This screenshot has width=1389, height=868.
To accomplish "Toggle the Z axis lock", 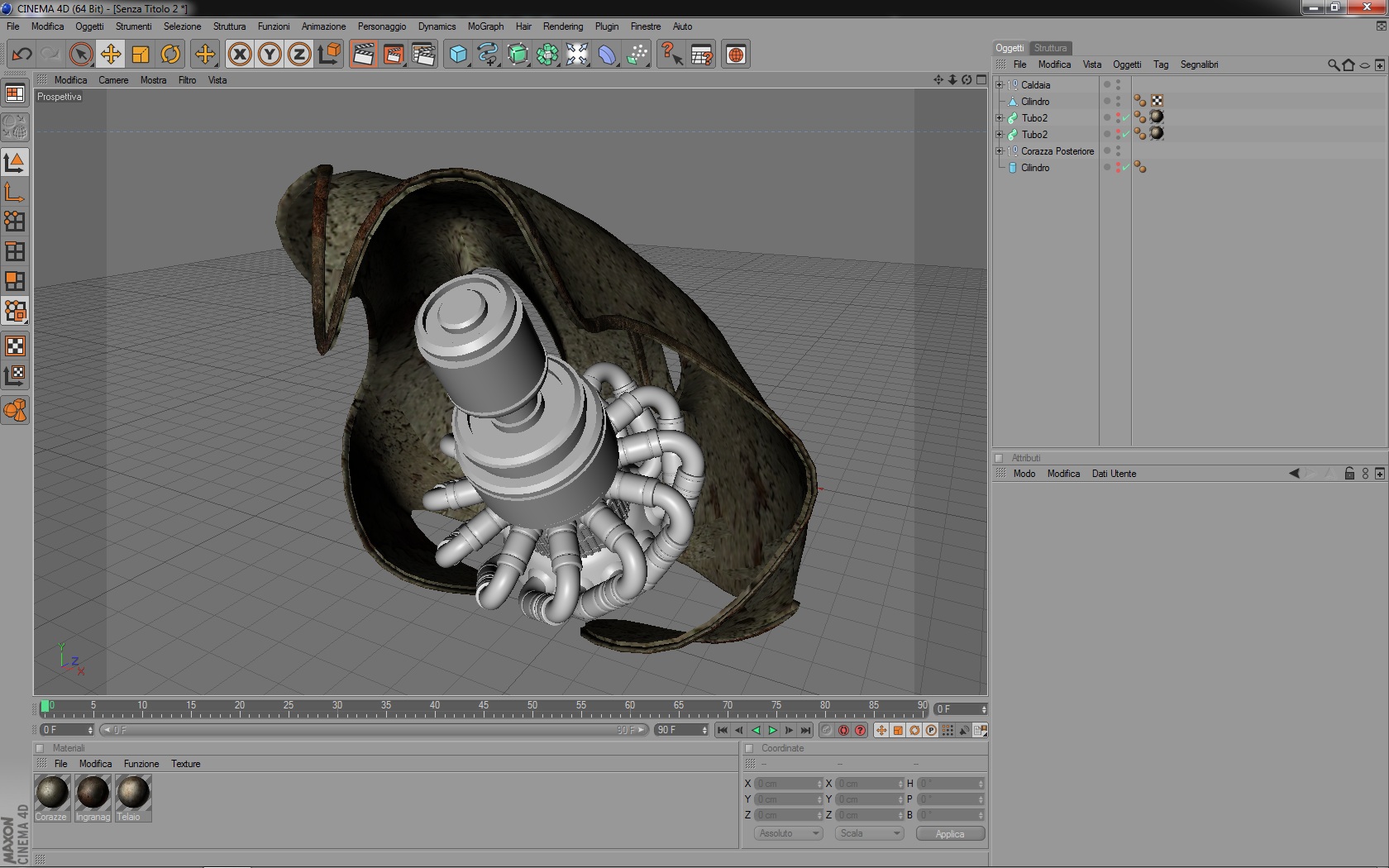I will point(298,55).
